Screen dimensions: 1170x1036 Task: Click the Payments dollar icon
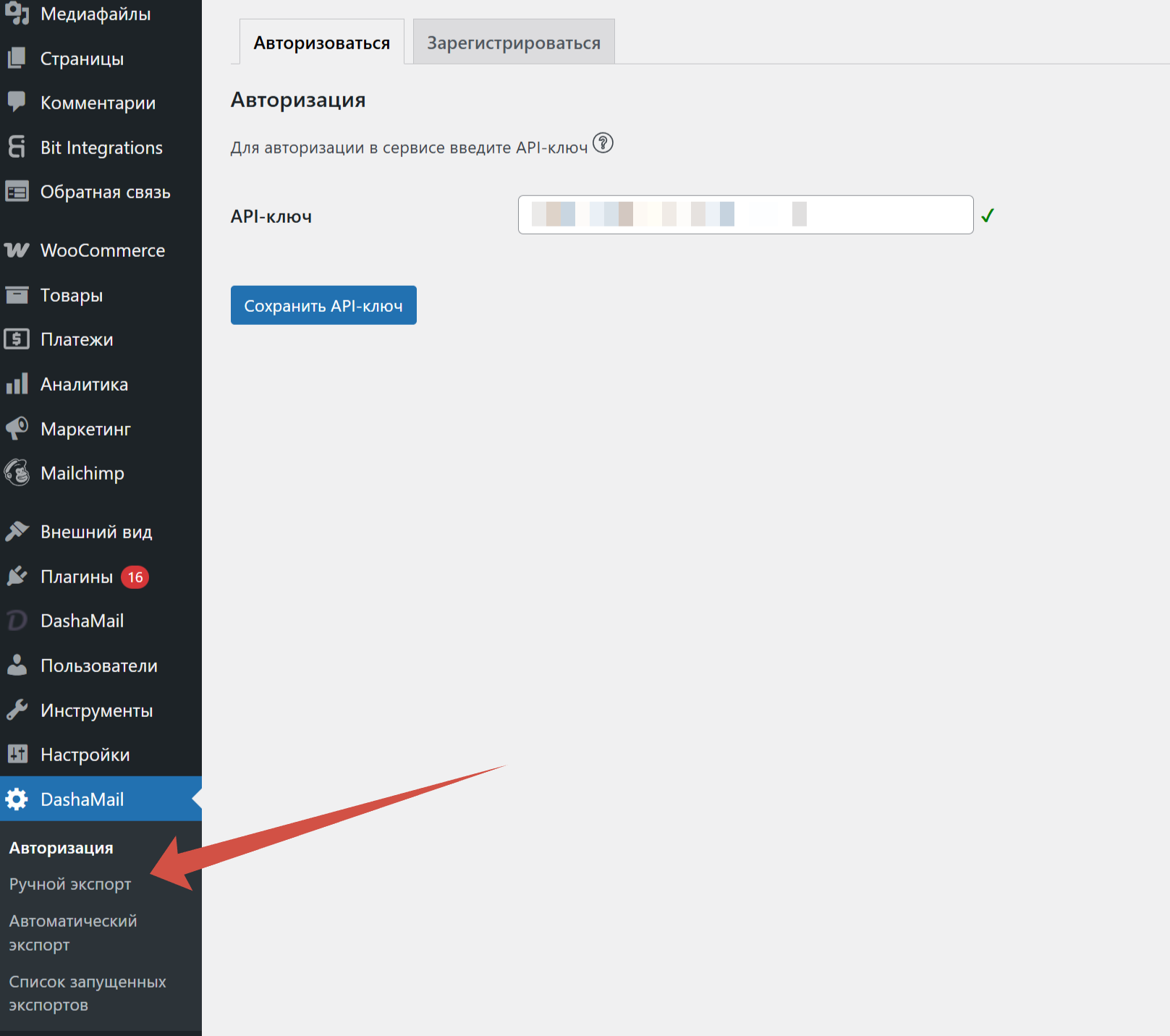point(17,339)
